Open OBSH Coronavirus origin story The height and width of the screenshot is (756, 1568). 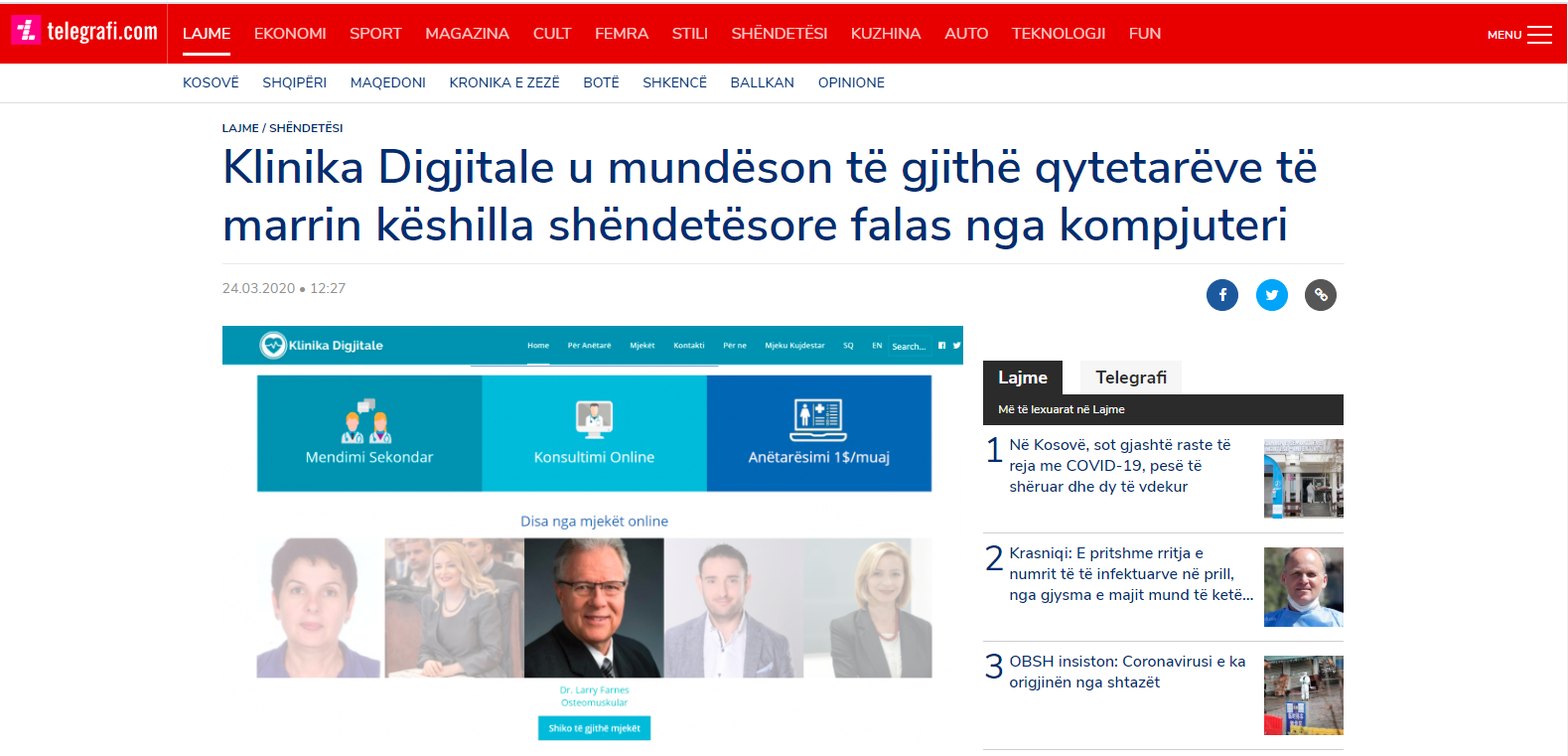click(x=1127, y=672)
